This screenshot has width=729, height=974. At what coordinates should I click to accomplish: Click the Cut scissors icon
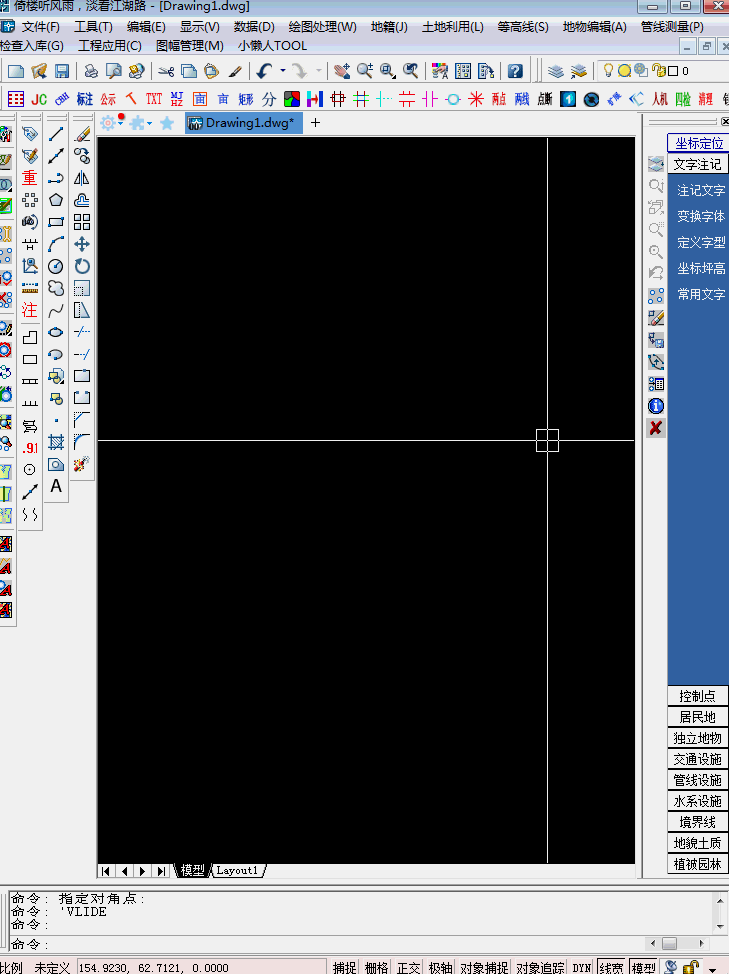pos(166,71)
